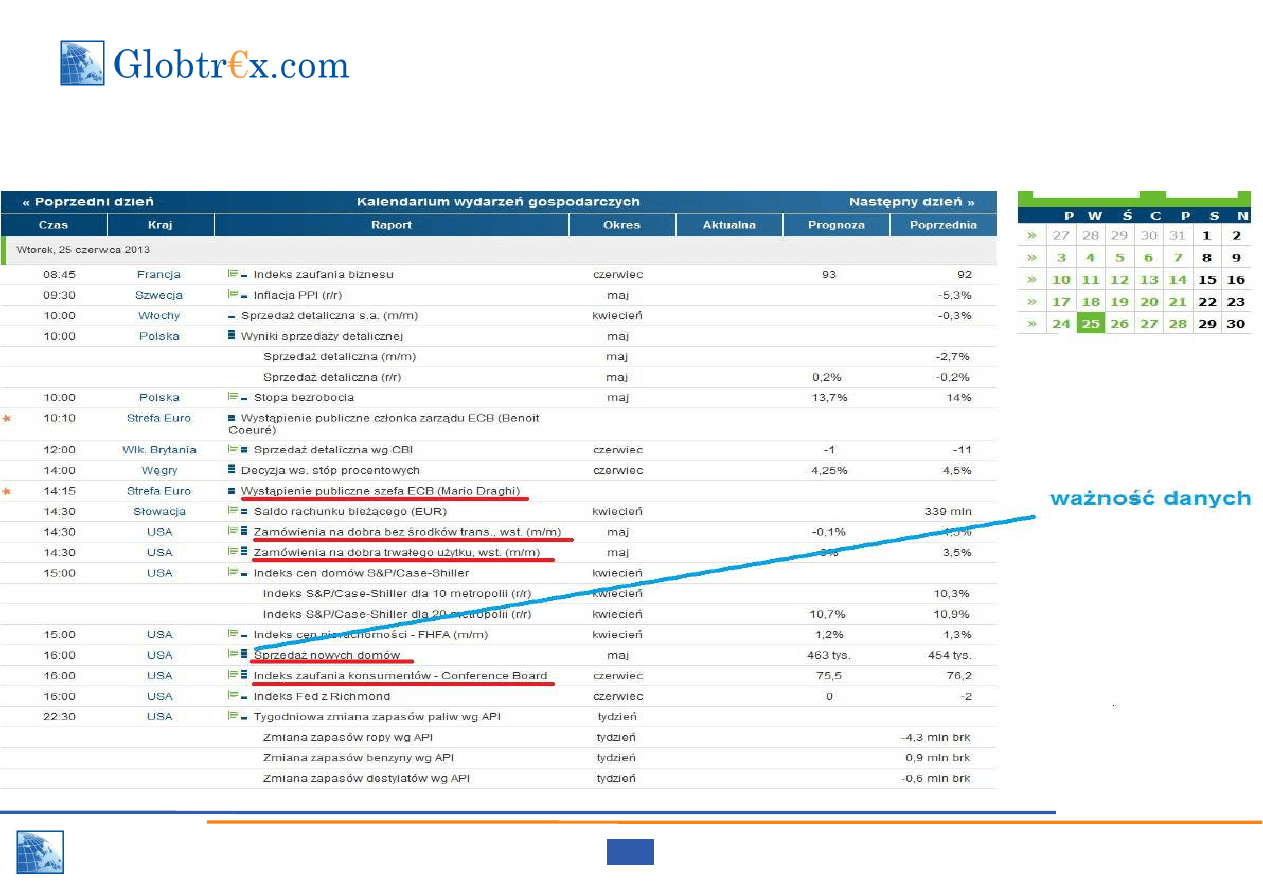Image resolution: width=1263 pixels, height=893 pixels.
Task: Open Indeks zaufania konsumentów - Conference Board report
Action: point(400,676)
